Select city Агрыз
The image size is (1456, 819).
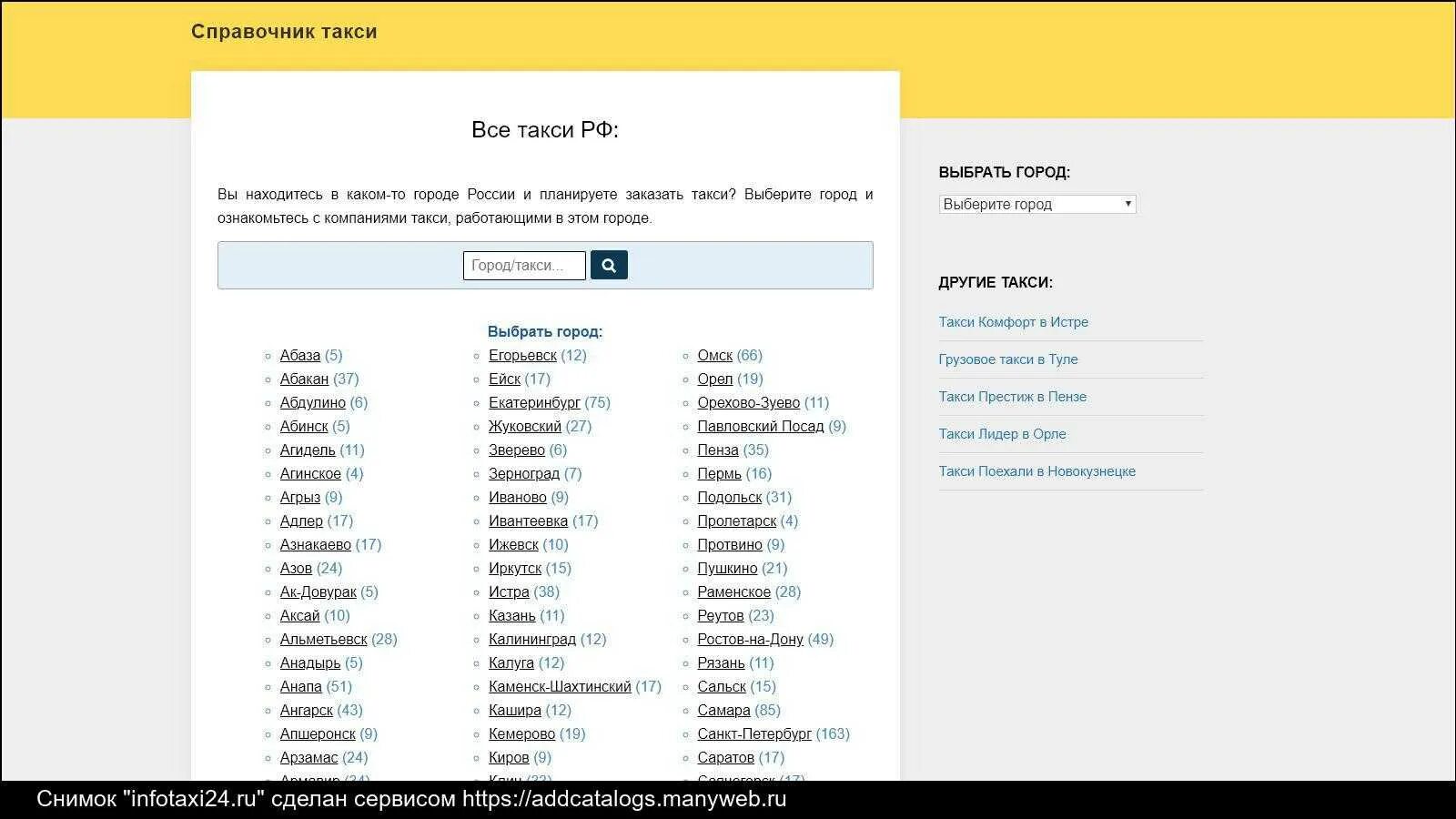pos(300,498)
